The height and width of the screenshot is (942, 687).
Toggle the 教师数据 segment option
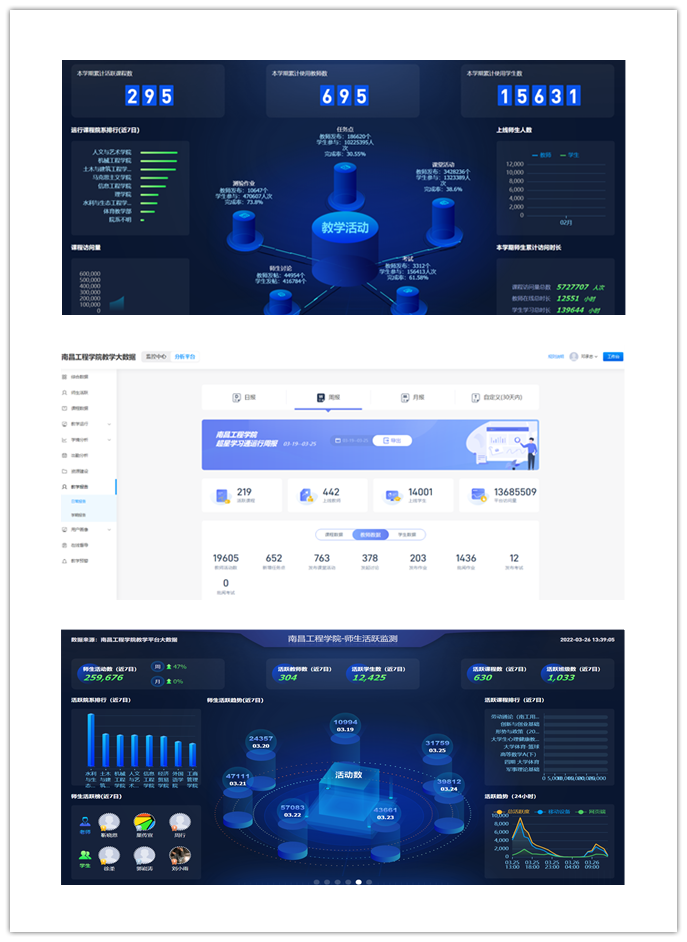pyautogui.click(x=369, y=535)
